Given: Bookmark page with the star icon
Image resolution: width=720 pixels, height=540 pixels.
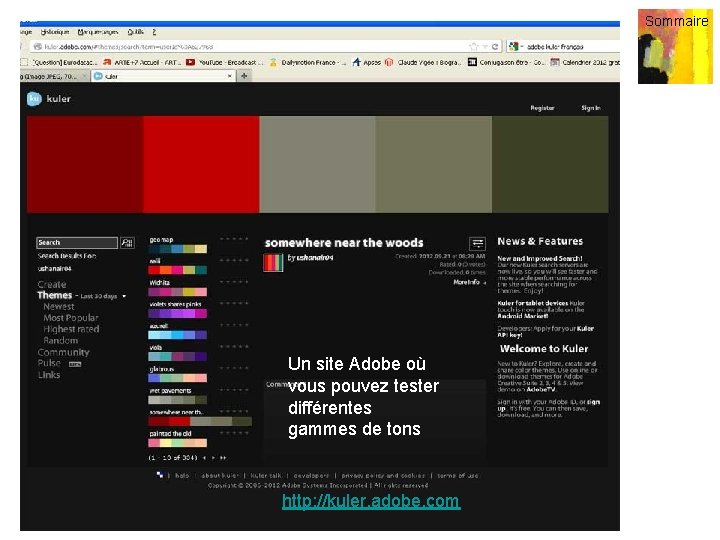Looking at the screenshot, I should click(x=474, y=46).
